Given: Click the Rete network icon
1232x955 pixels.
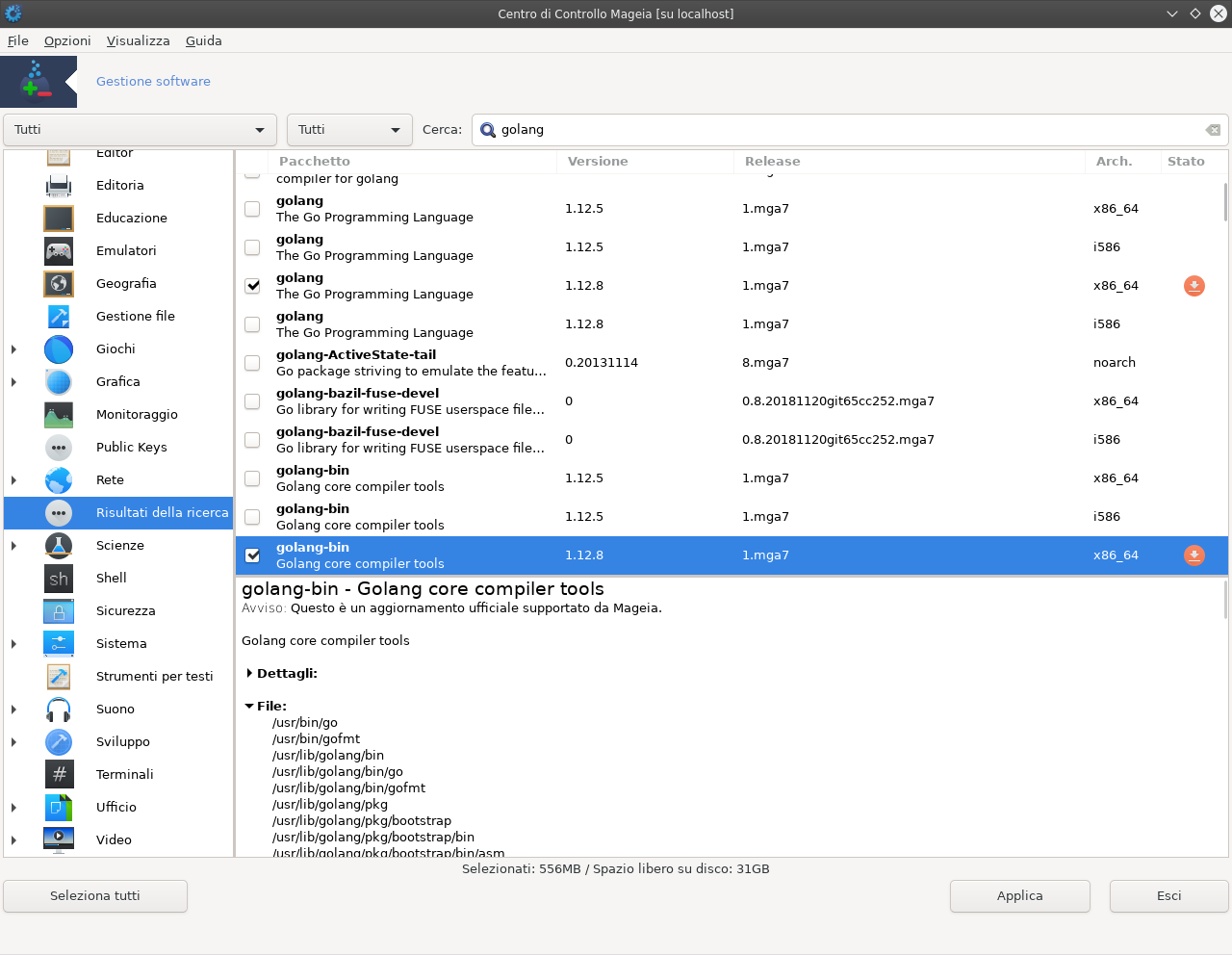Looking at the screenshot, I should 59,479.
